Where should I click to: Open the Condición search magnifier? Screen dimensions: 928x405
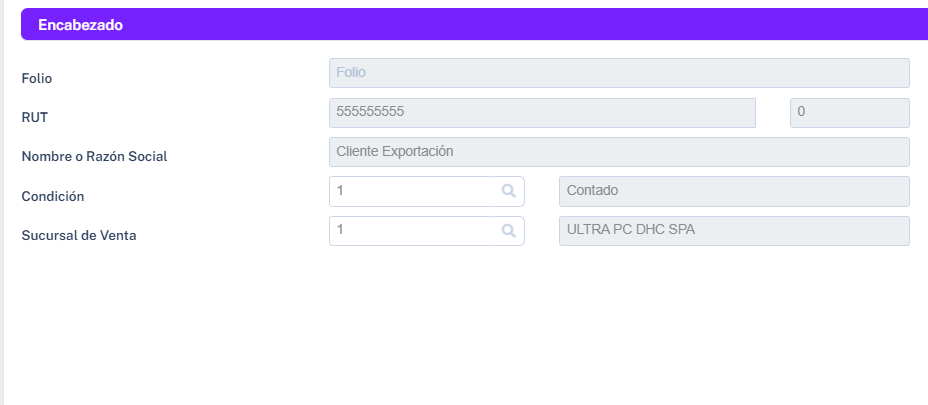coord(508,191)
